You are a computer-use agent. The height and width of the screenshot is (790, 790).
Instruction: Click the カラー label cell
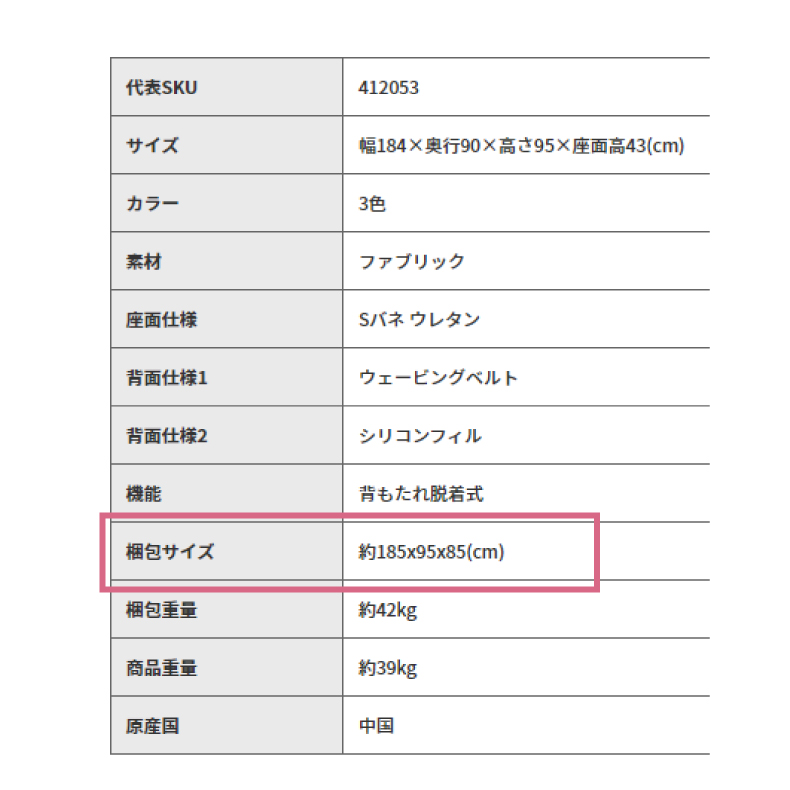tap(227, 203)
